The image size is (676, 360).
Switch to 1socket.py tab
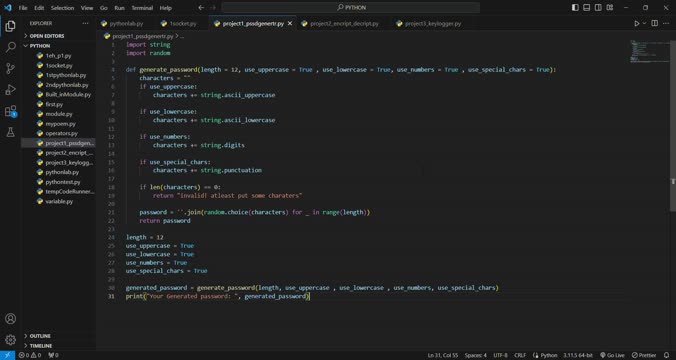(182, 24)
